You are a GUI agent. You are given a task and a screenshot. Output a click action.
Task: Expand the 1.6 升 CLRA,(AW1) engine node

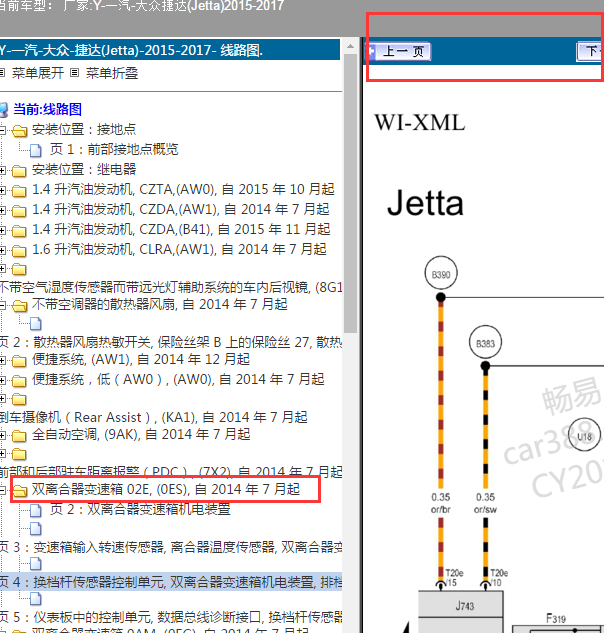pyautogui.click(x=2, y=250)
